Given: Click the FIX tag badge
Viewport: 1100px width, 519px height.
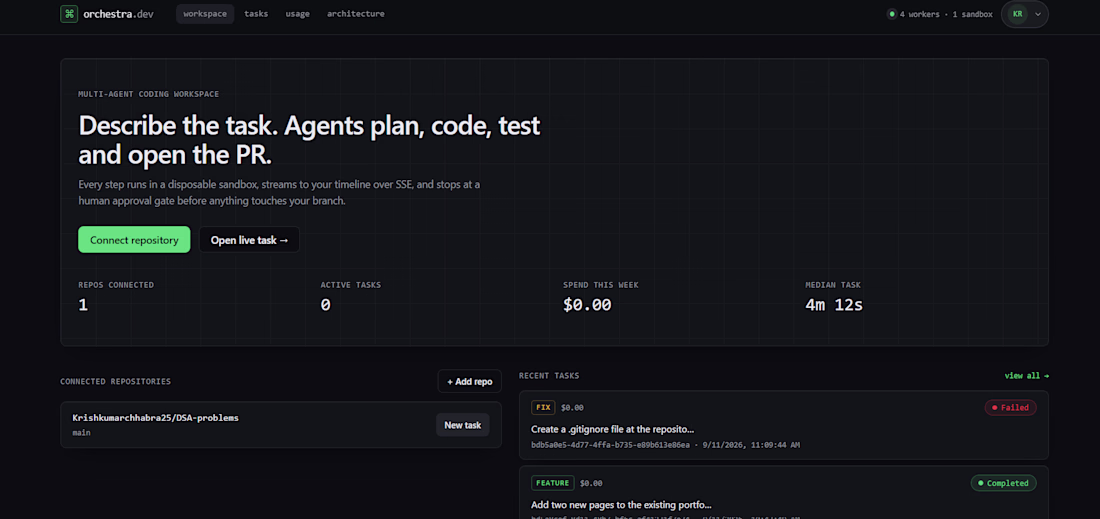Looking at the screenshot, I should point(544,407).
